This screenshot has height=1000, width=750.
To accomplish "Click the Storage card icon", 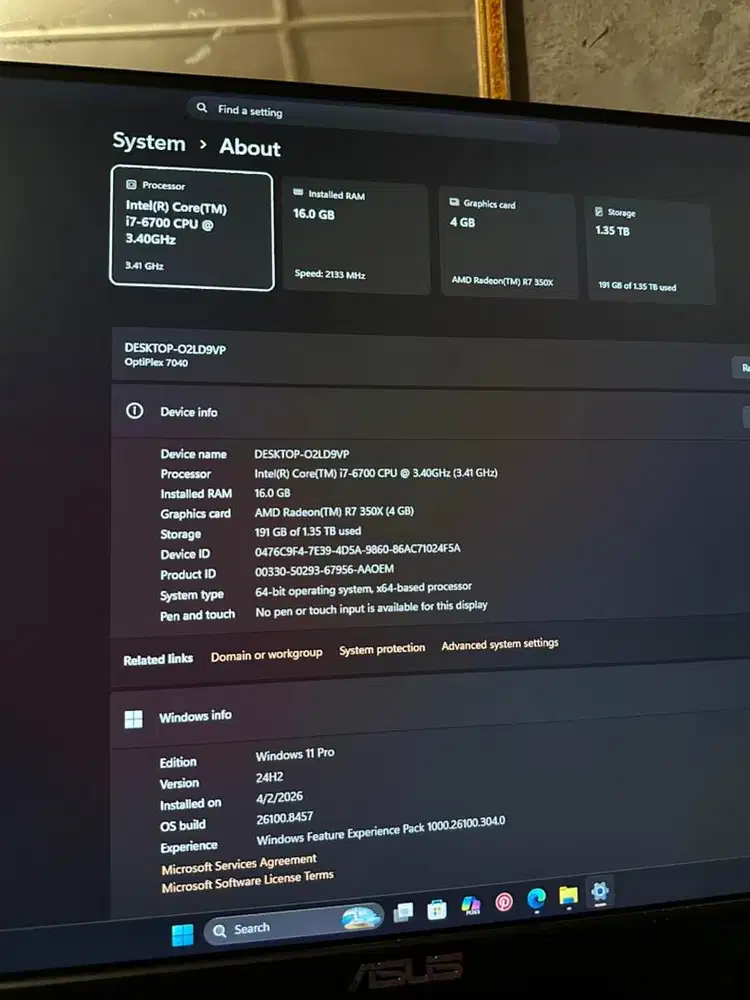I will (x=599, y=211).
